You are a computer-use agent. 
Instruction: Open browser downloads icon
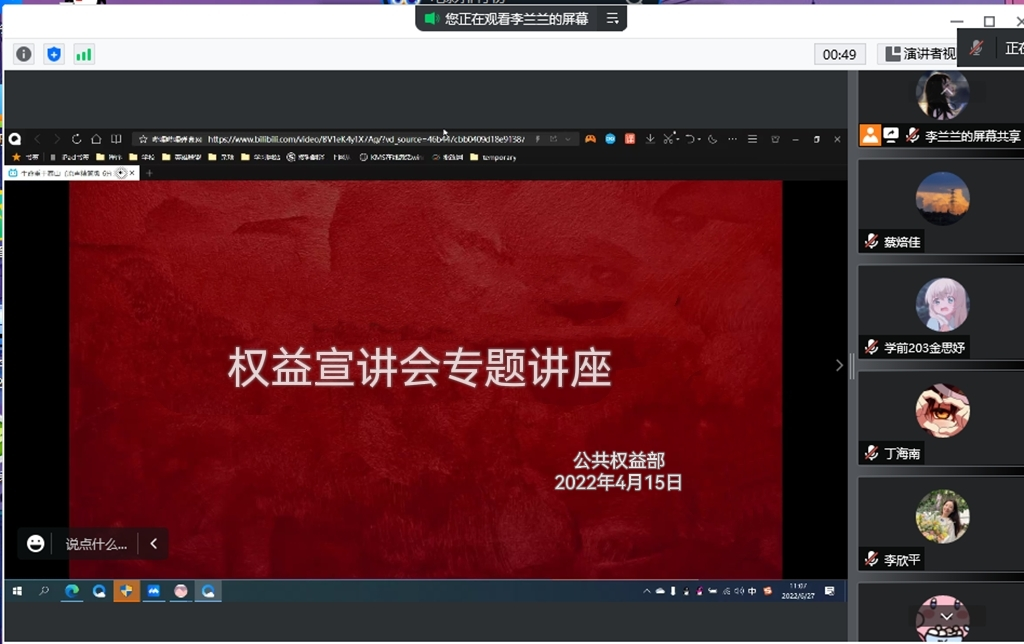coord(650,139)
